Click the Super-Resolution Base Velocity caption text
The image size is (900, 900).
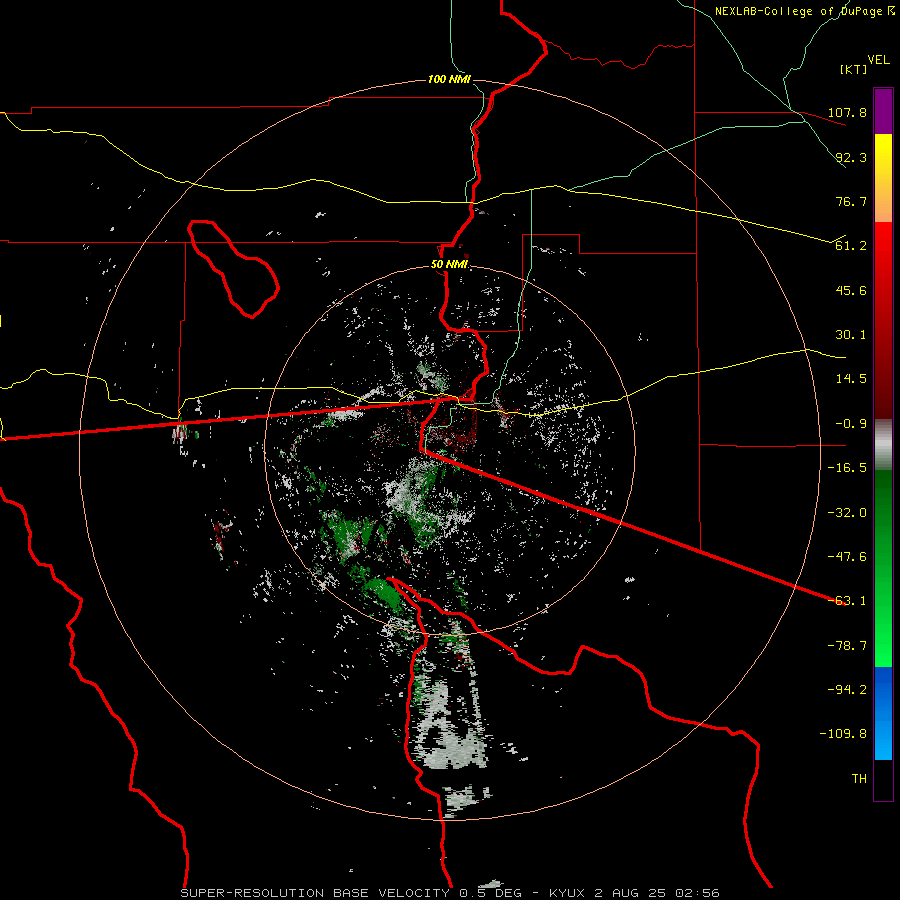pos(449,893)
